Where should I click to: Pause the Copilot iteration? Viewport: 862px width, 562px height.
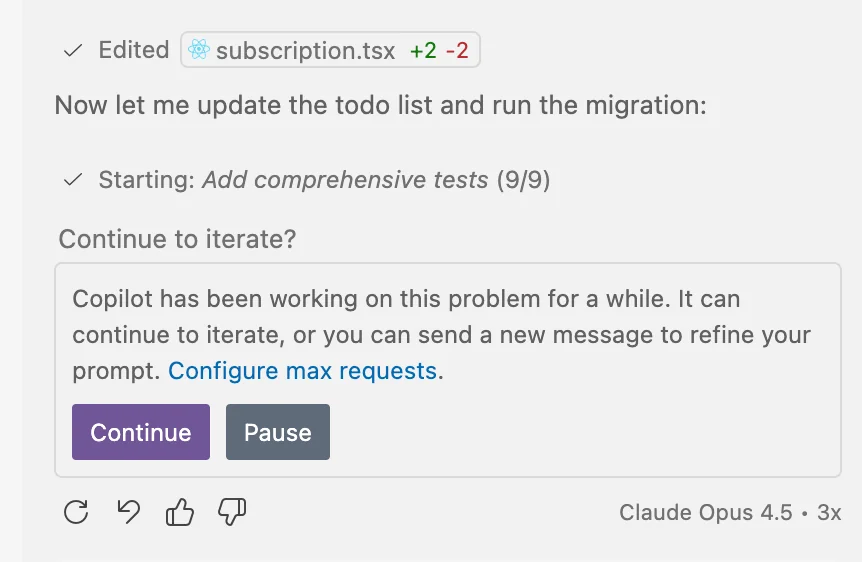277,432
